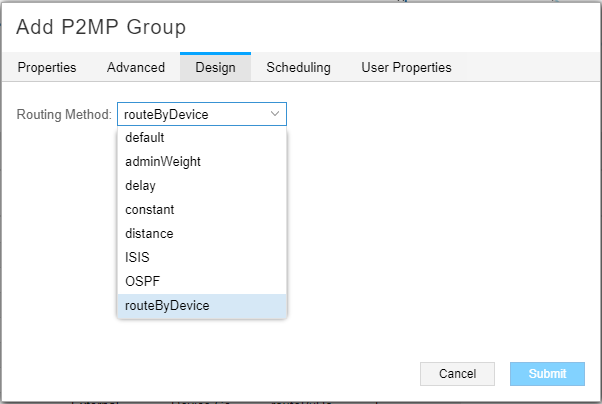602x404 pixels.
Task: Click the Submit button
Action: (x=547, y=374)
